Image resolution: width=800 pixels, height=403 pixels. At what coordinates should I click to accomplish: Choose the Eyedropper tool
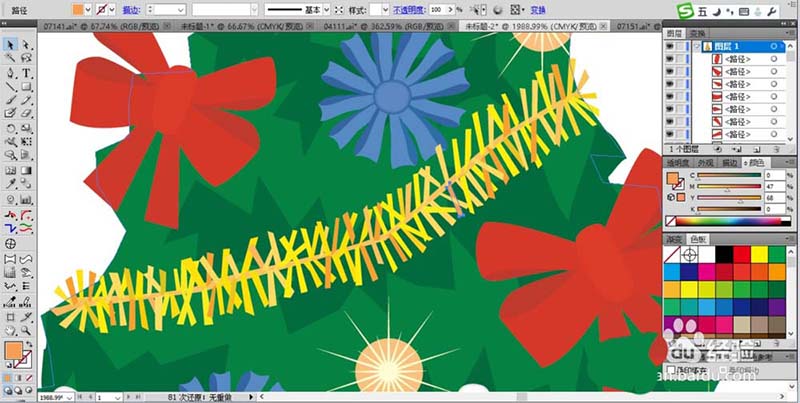click(11, 183)
